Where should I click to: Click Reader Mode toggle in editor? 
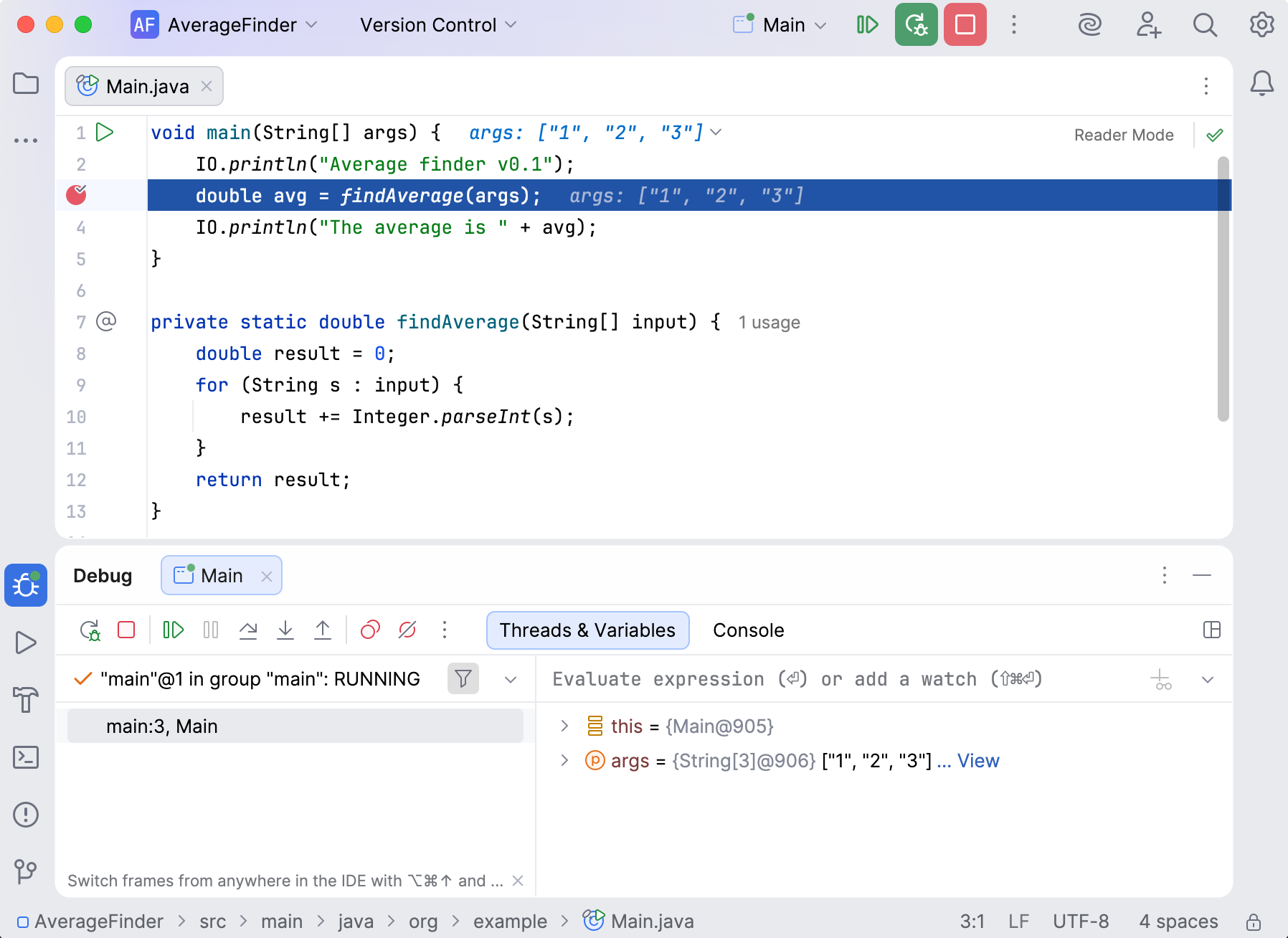pos(1123,135)
